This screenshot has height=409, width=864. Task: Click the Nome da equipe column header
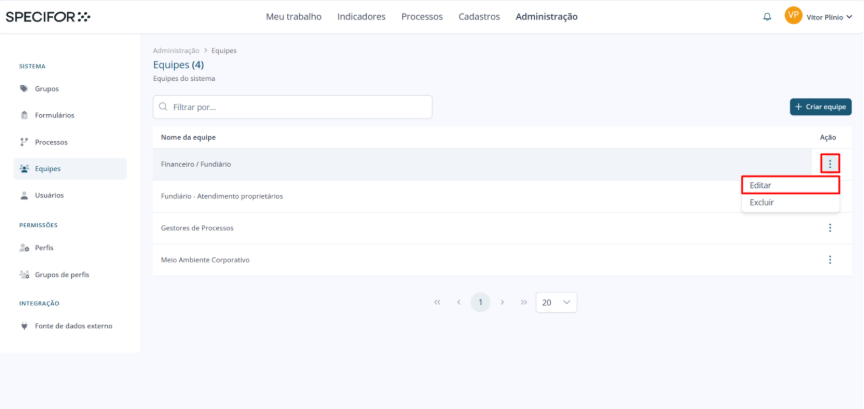pyautogui.click(x=188, y=137)
